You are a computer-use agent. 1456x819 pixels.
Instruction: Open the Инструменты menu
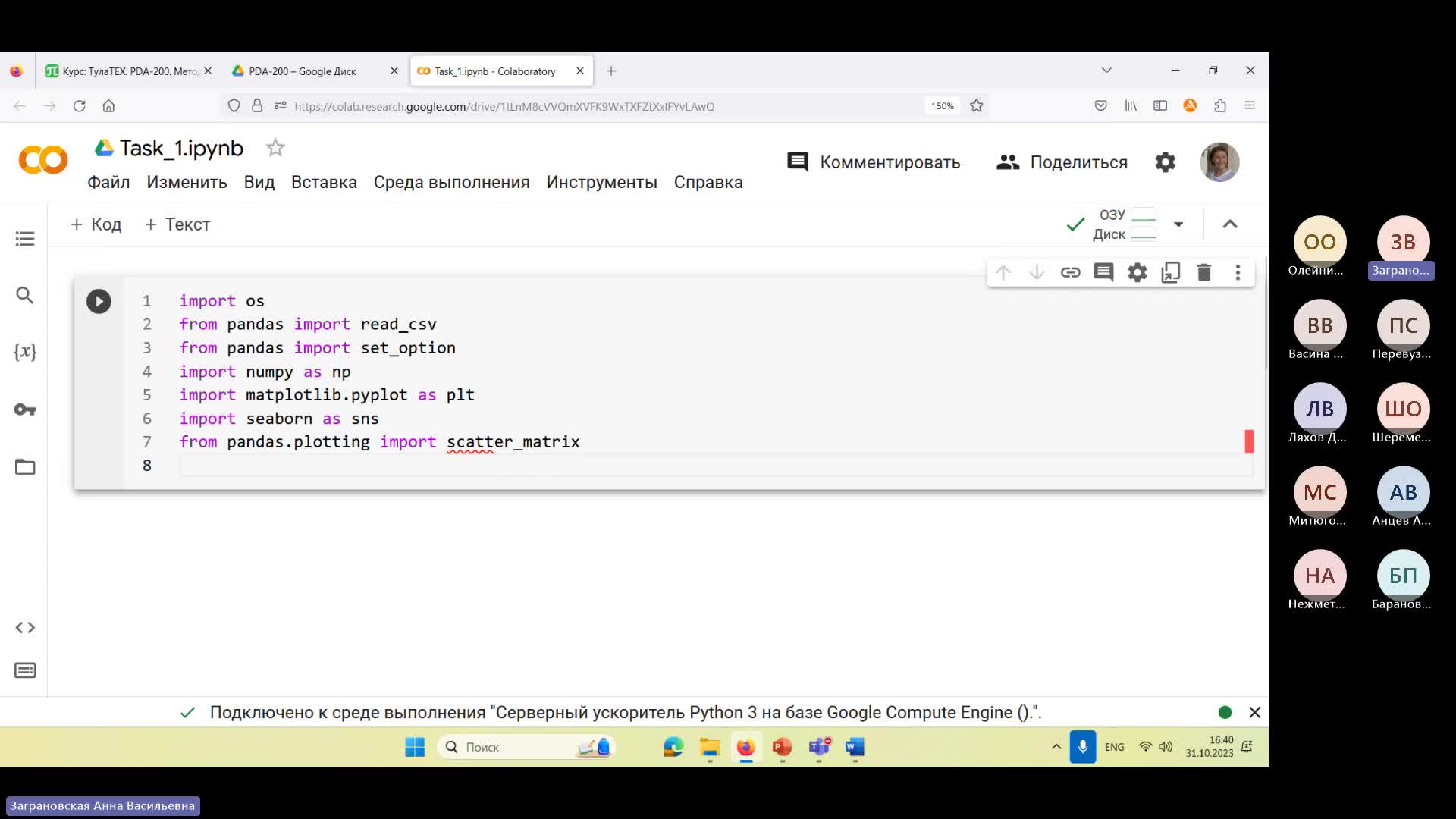pos(601,182)
